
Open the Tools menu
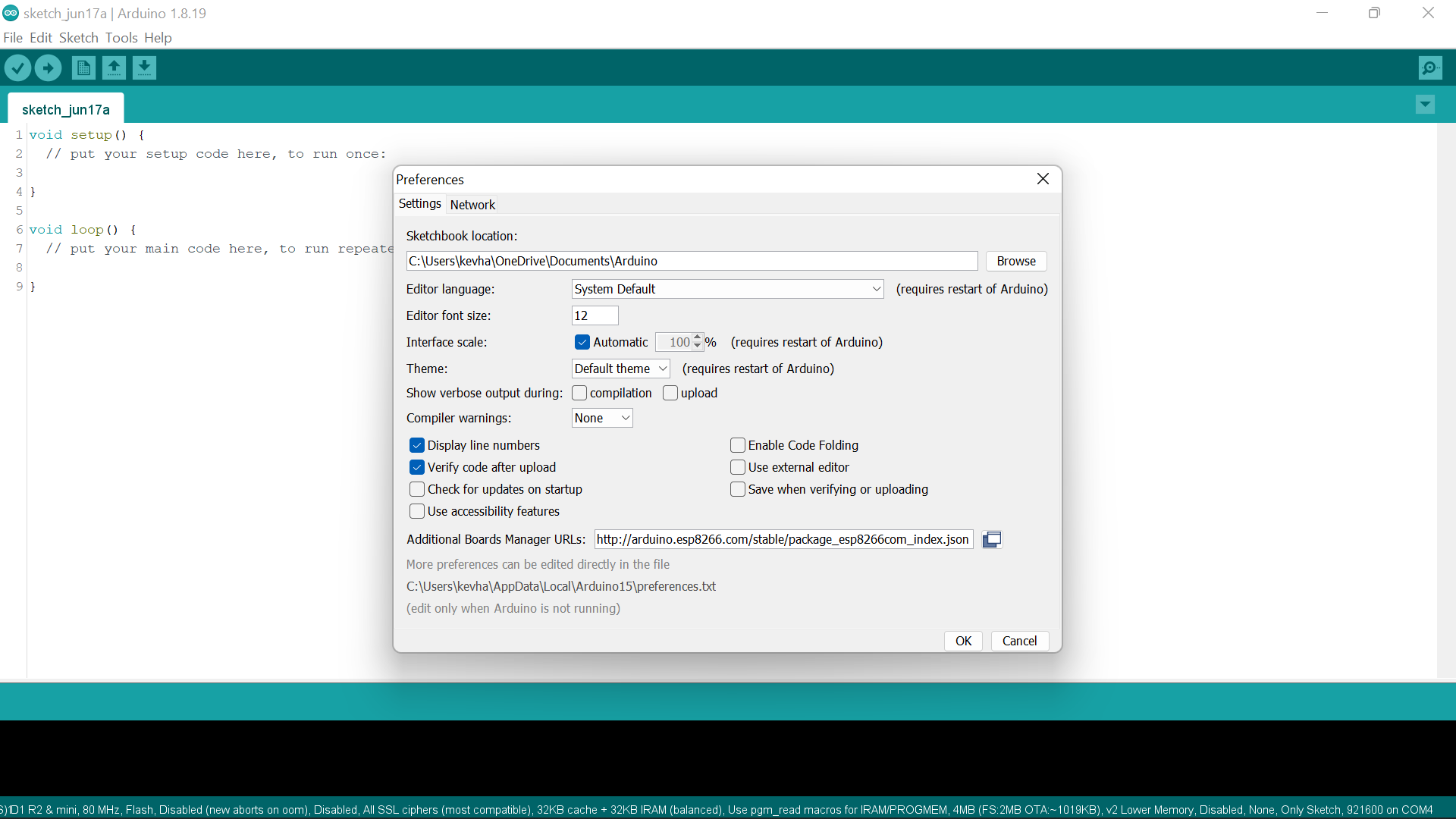pyautogui.click(x=121, y=38)
